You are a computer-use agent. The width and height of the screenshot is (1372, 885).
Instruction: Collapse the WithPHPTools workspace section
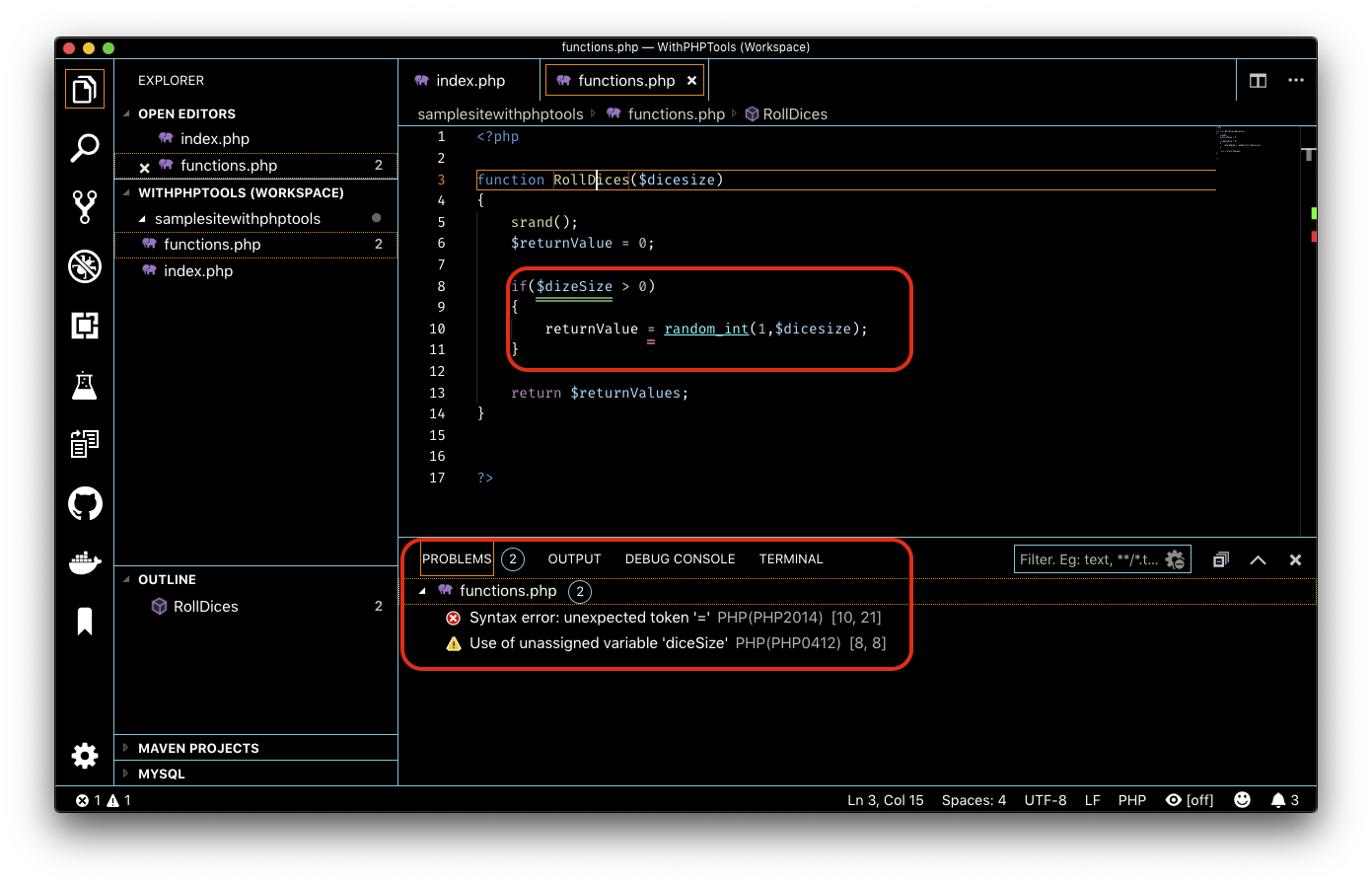126,193
